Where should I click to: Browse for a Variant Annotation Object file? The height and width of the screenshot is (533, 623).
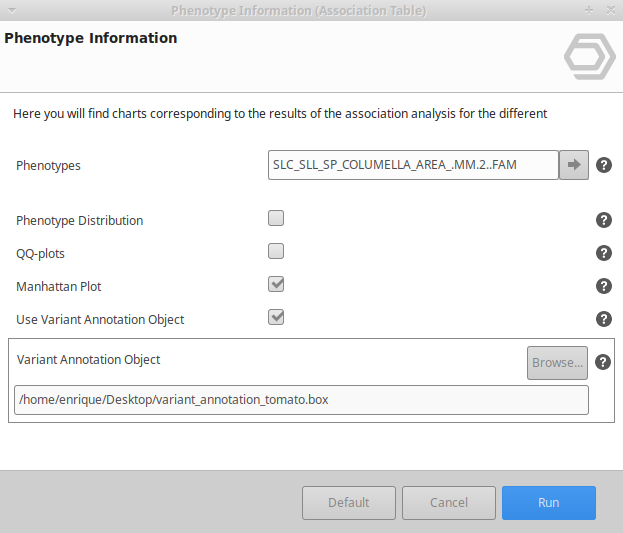[557, 363]
